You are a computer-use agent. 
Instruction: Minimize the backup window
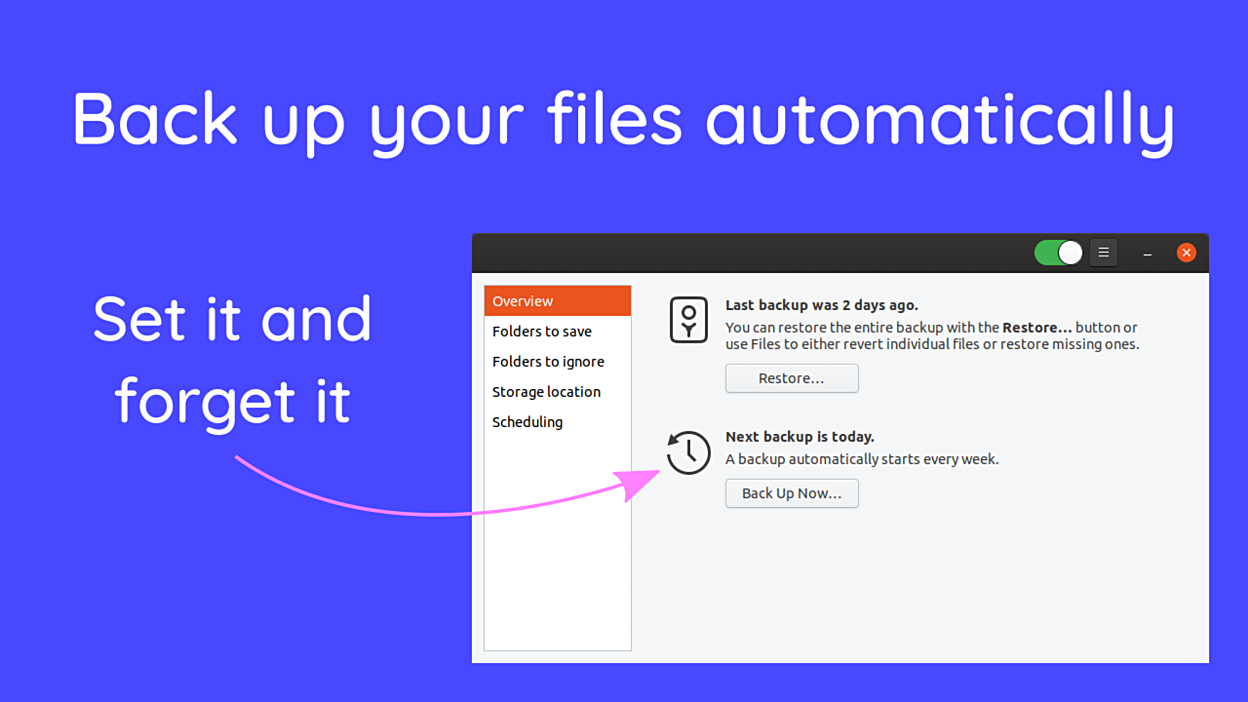point(1147,254)
